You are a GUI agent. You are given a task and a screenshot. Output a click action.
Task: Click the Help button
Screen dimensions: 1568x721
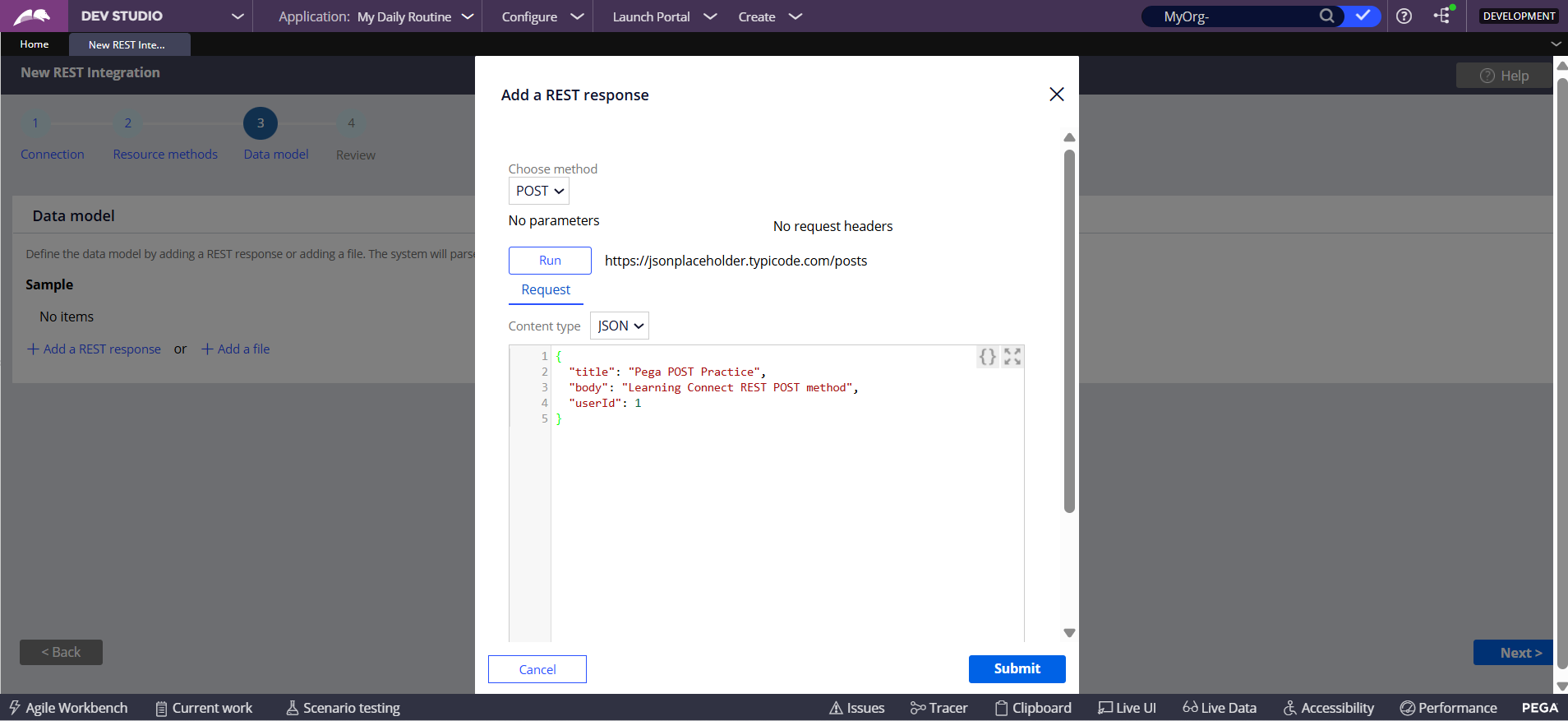pyautogui.click(x=1504, y=76)
